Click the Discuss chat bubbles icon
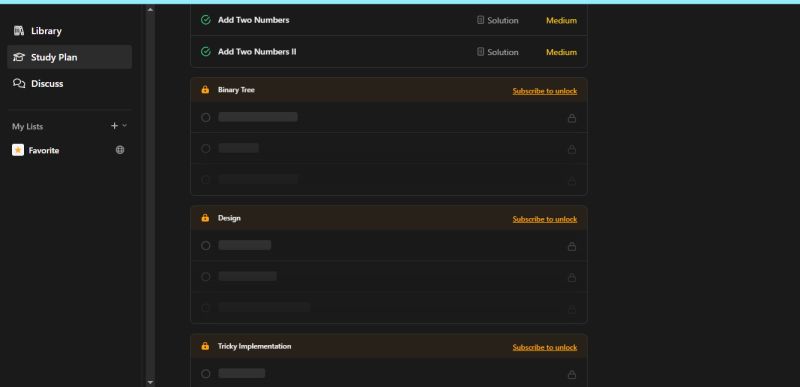Screen dimensions: 800x387 [x=19, y=84]
